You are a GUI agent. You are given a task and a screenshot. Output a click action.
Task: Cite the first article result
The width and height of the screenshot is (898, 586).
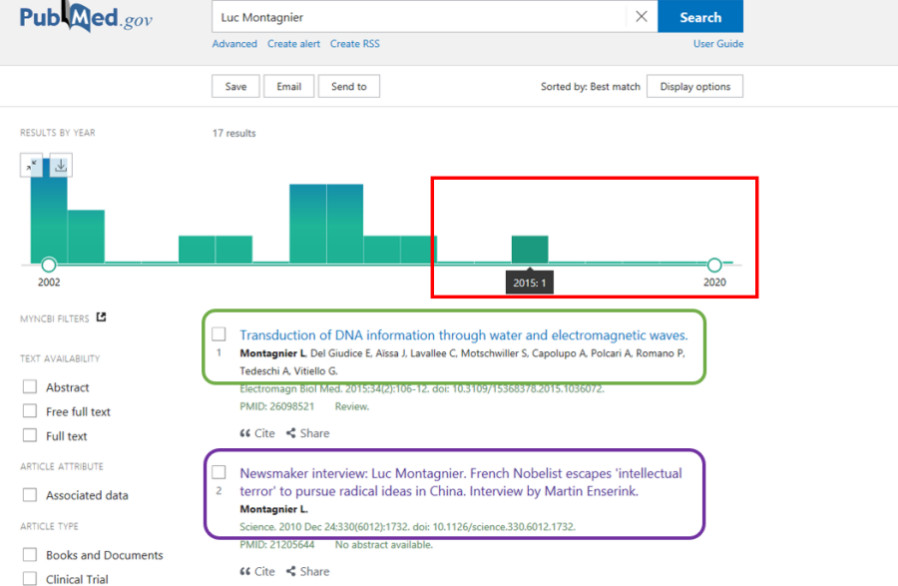pos(257,433)
